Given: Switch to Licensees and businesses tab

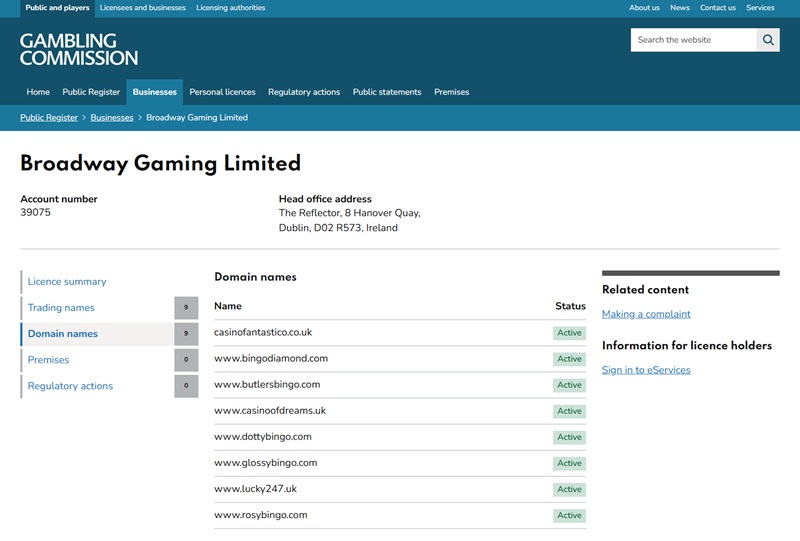Looking at the screenshot, I should click(143, 8).
